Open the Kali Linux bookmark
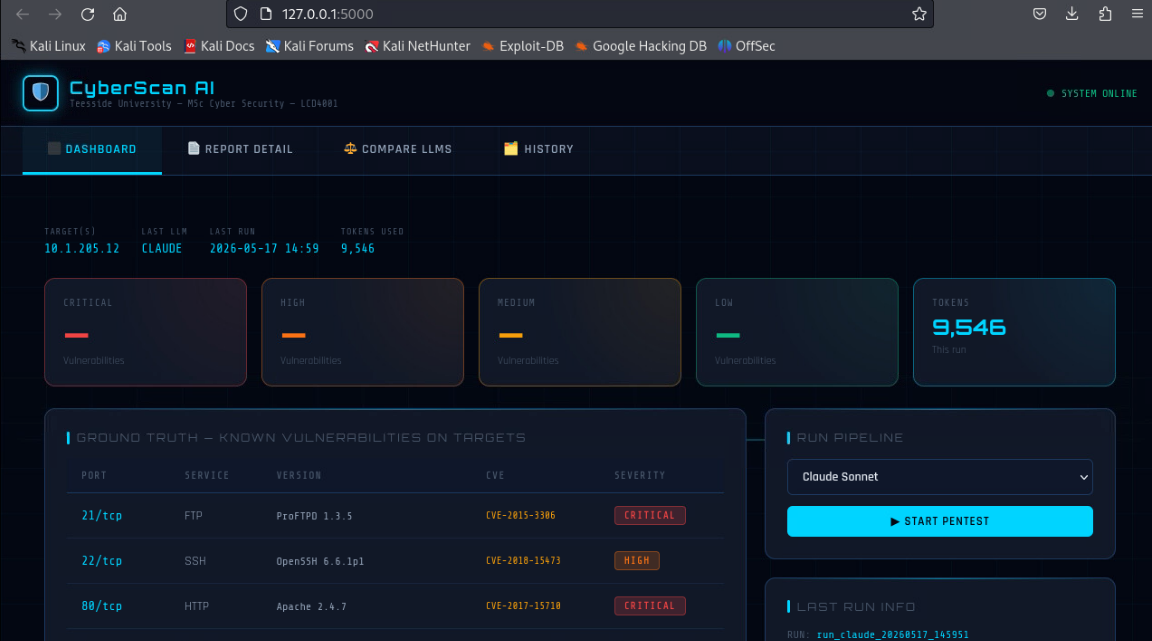1152x641 pixels. click(x=48, y=46)
